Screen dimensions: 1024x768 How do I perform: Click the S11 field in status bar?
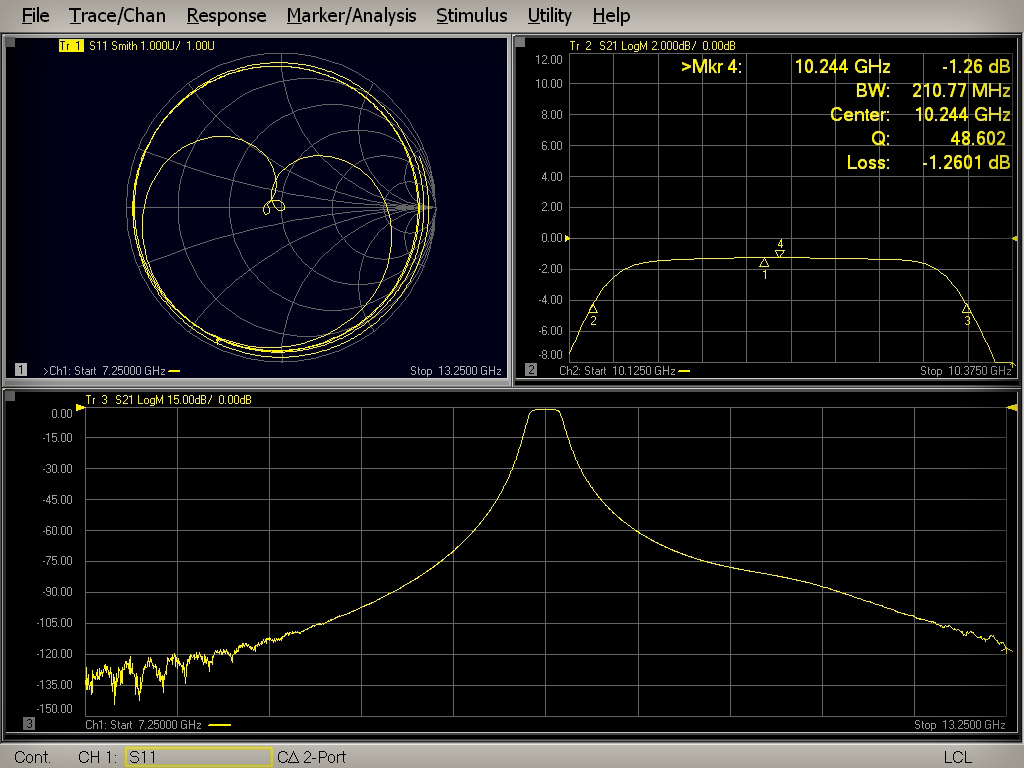click(198, 757)
